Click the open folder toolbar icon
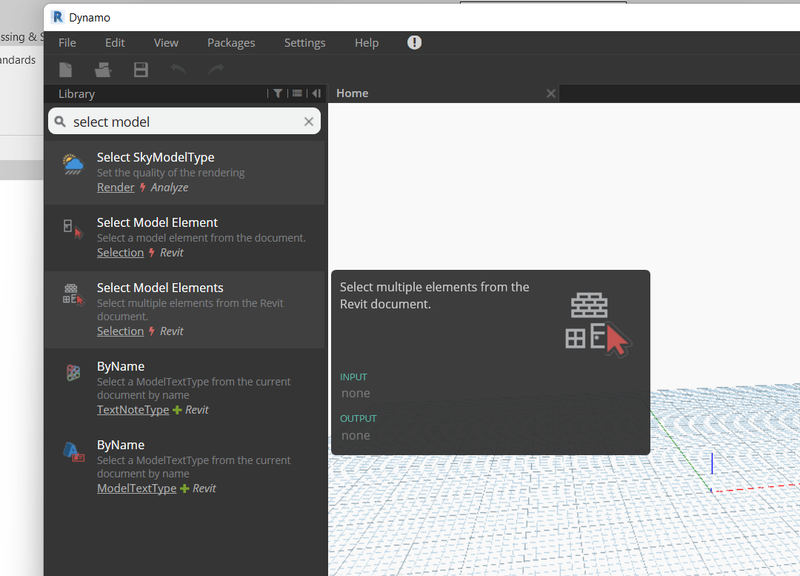Image resolution: width=800 pixels, height=576 pixels. point(103,69)
